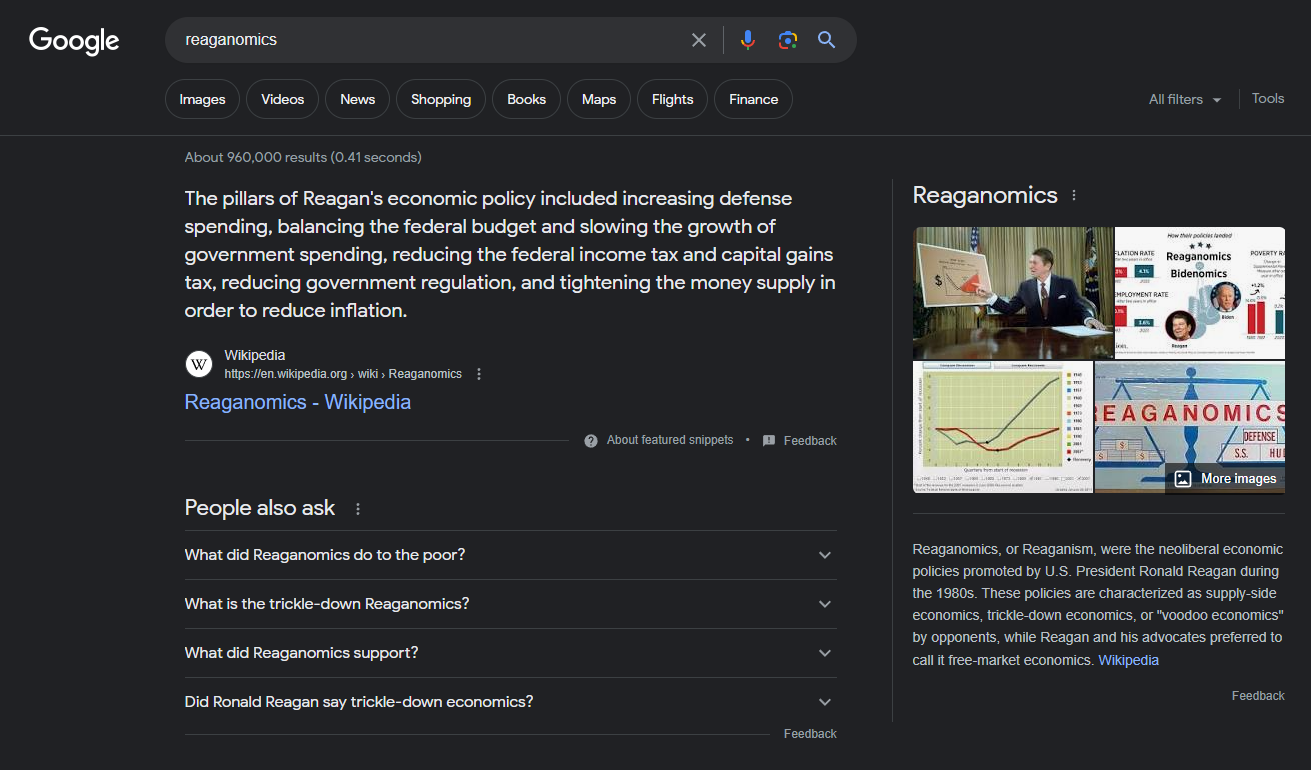Switch to the Books tab
The height and width of the screenshot is (770, 1311).
pos(526,99)
